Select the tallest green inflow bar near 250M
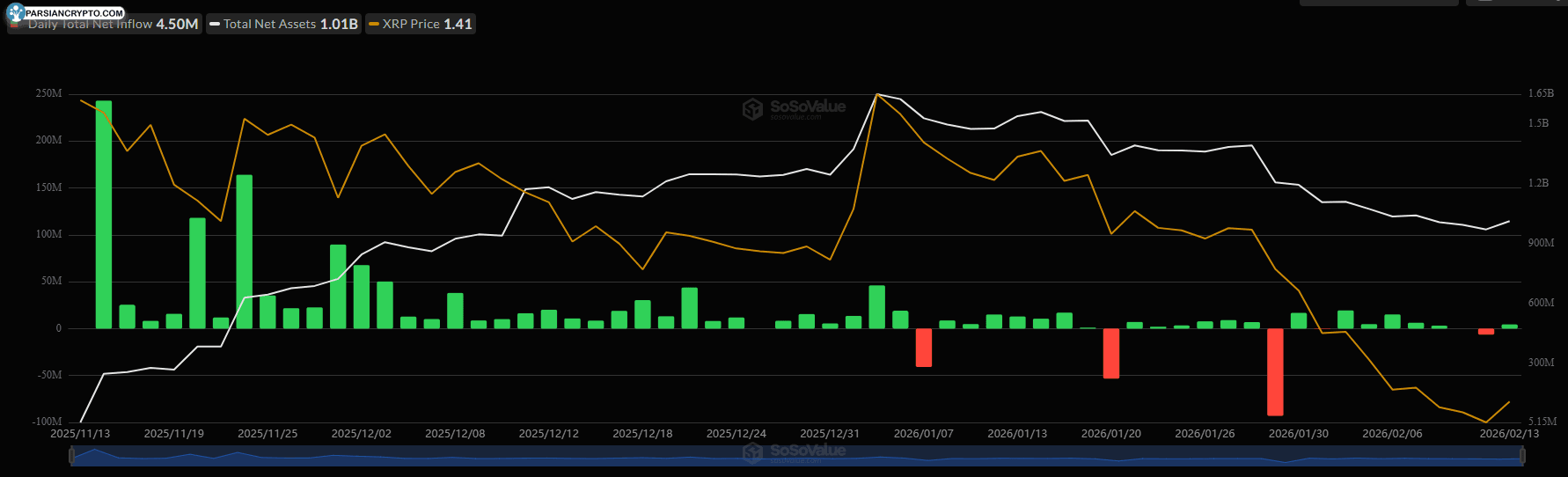 [x=104, y=215]
